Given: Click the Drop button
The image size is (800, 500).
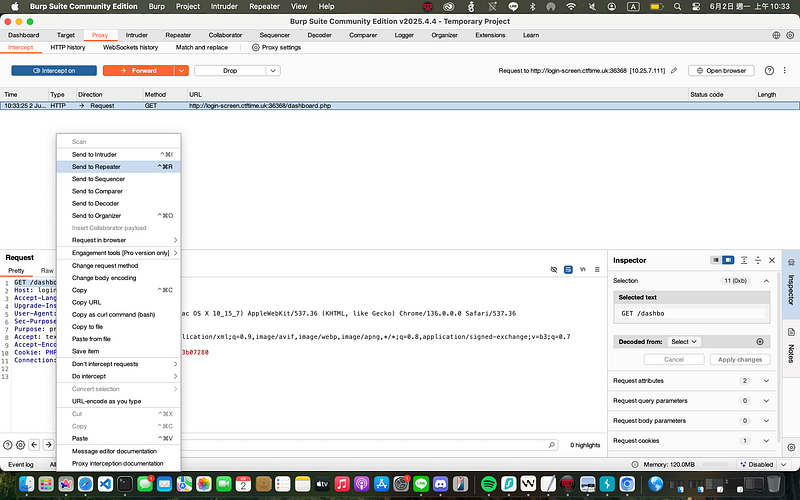Looking at the screenshot, I should click(230, 70).
